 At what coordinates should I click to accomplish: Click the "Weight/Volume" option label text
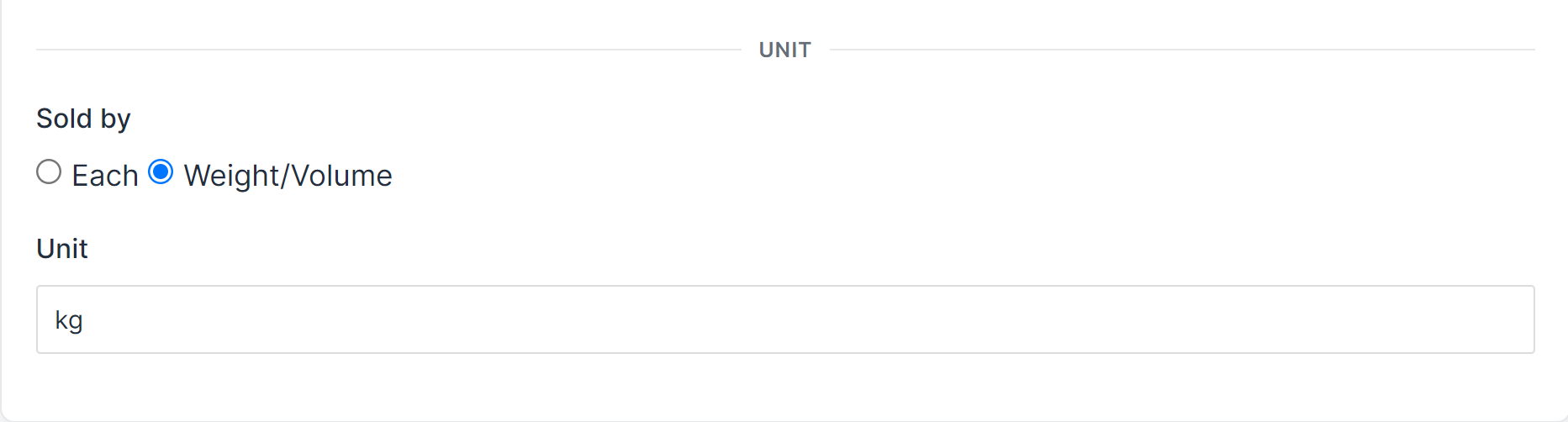[288, 176]
